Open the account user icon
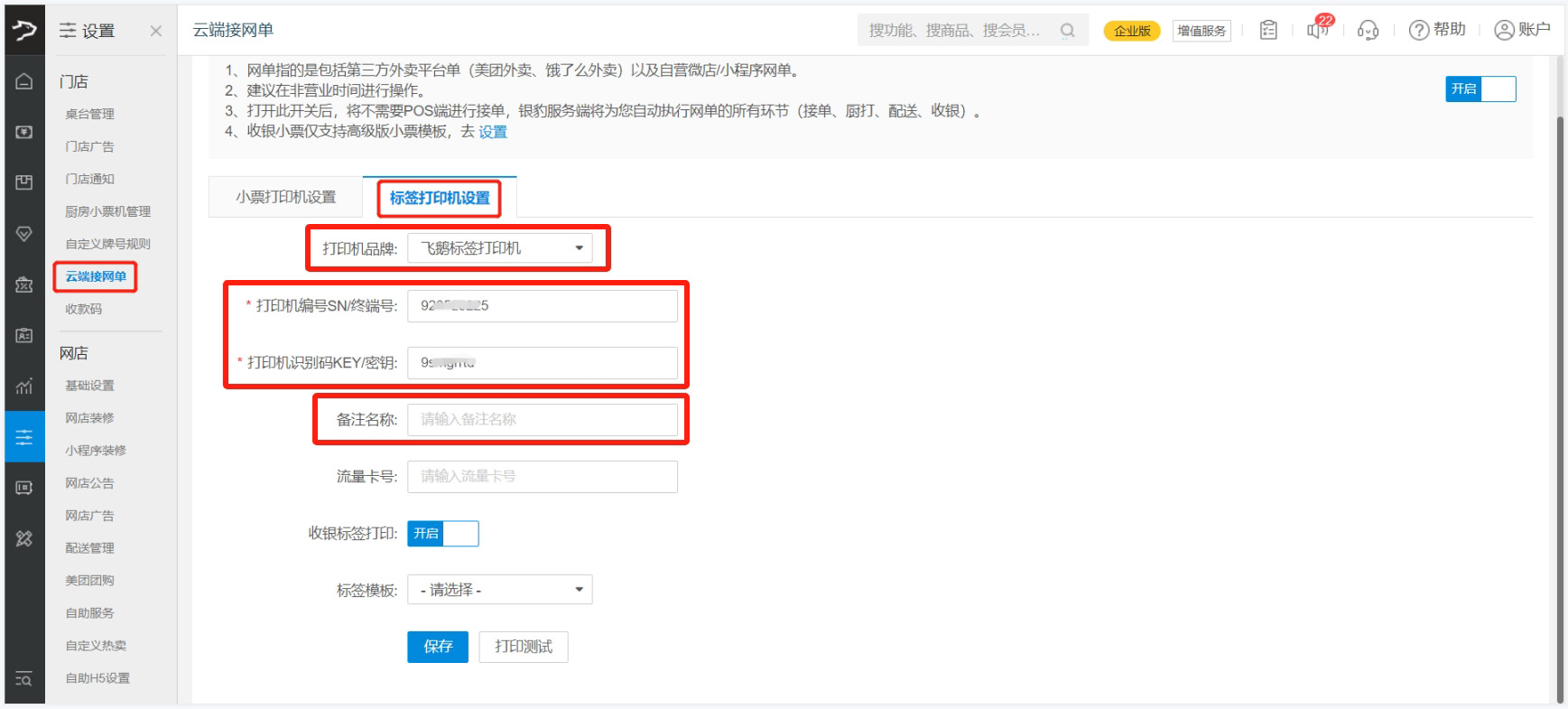Image resolution: width=1568 pixels, height=709 pixels. pyautogui.click(x=1503, y=30)
